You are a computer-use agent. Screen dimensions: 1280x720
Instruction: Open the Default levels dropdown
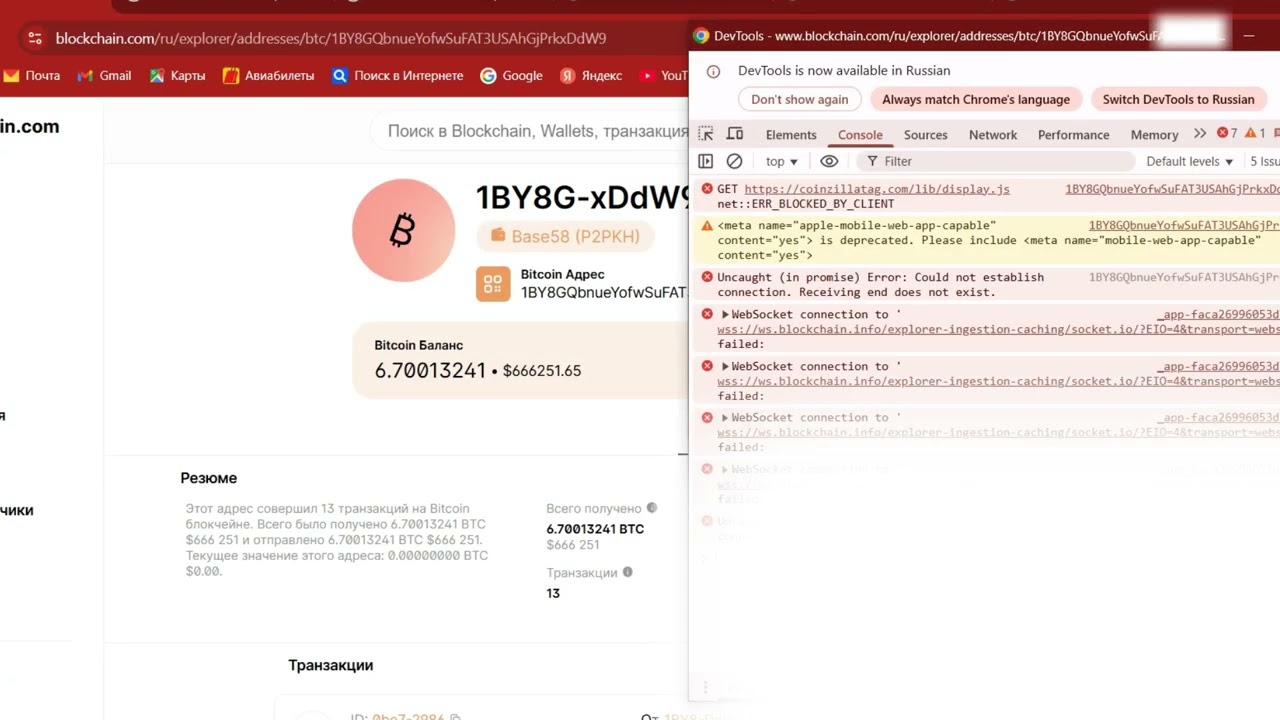click(1190, 161)
